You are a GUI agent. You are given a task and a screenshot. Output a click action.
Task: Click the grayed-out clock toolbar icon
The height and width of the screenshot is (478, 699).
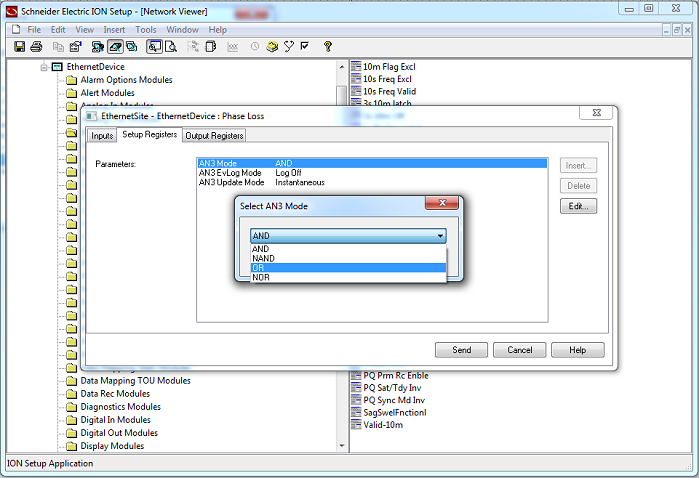(255, 46)
